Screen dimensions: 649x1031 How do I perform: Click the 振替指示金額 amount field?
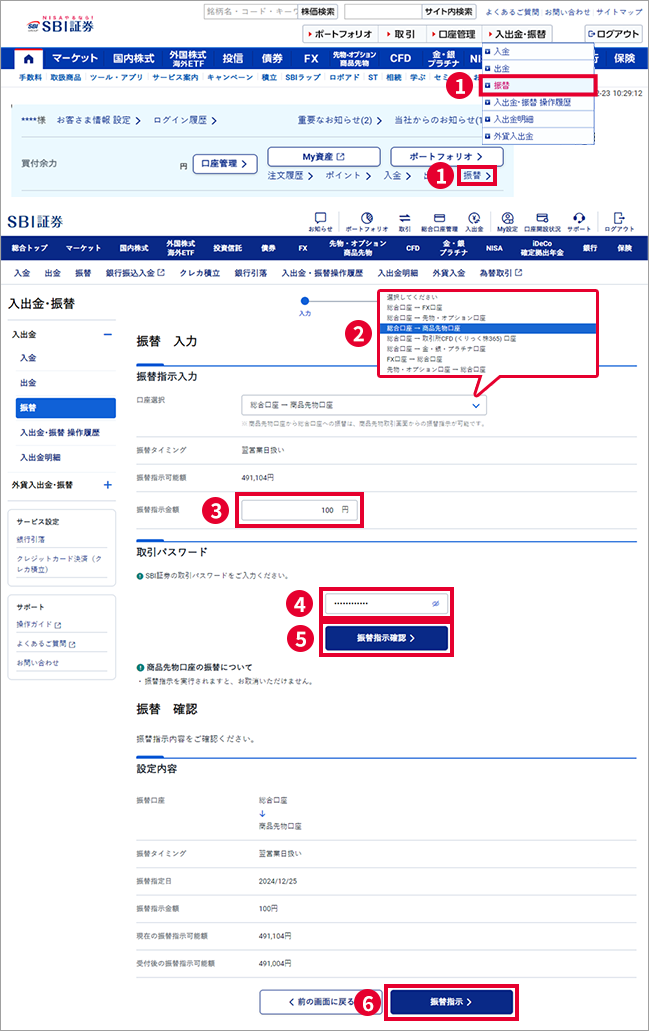point(299,510)
